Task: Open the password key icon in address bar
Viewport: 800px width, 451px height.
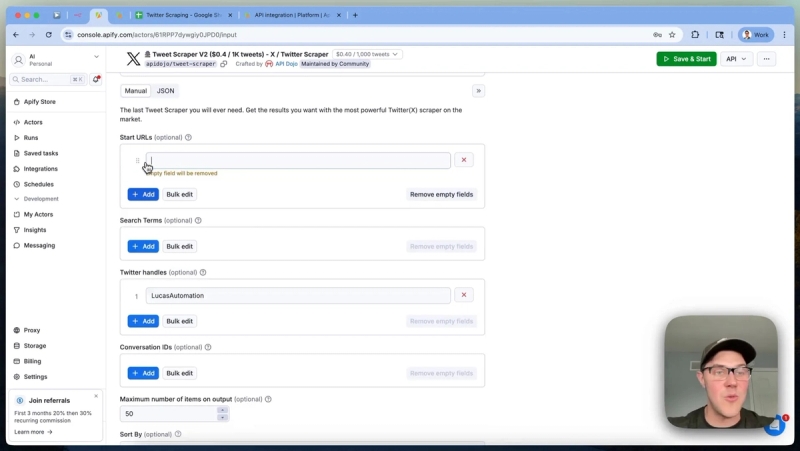Action: coord(657,35)
